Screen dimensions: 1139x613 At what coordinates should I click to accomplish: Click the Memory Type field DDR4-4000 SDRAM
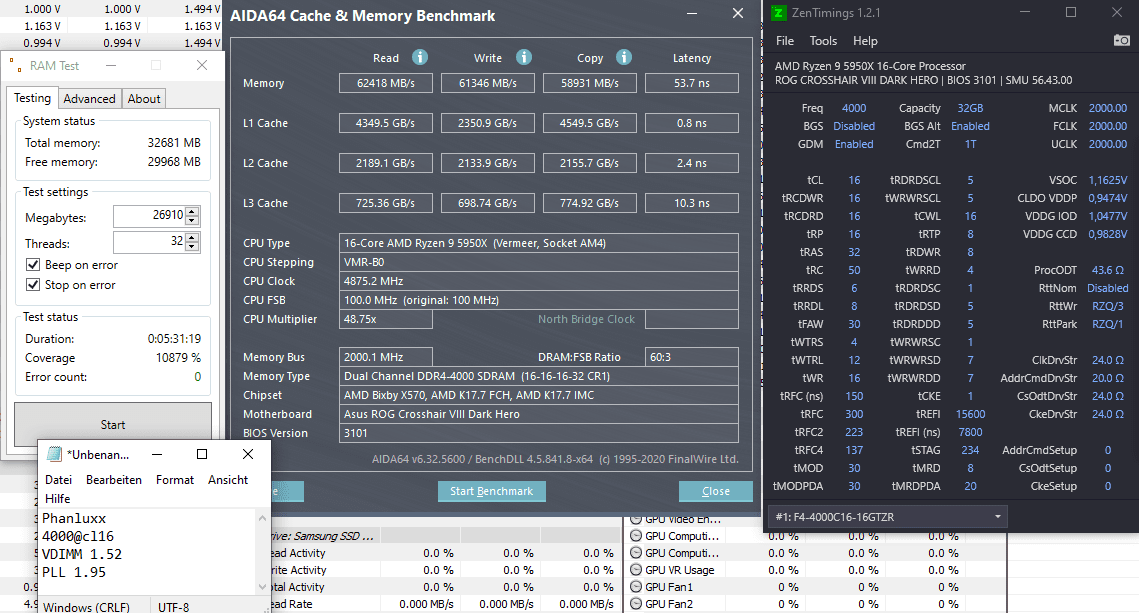539,375
